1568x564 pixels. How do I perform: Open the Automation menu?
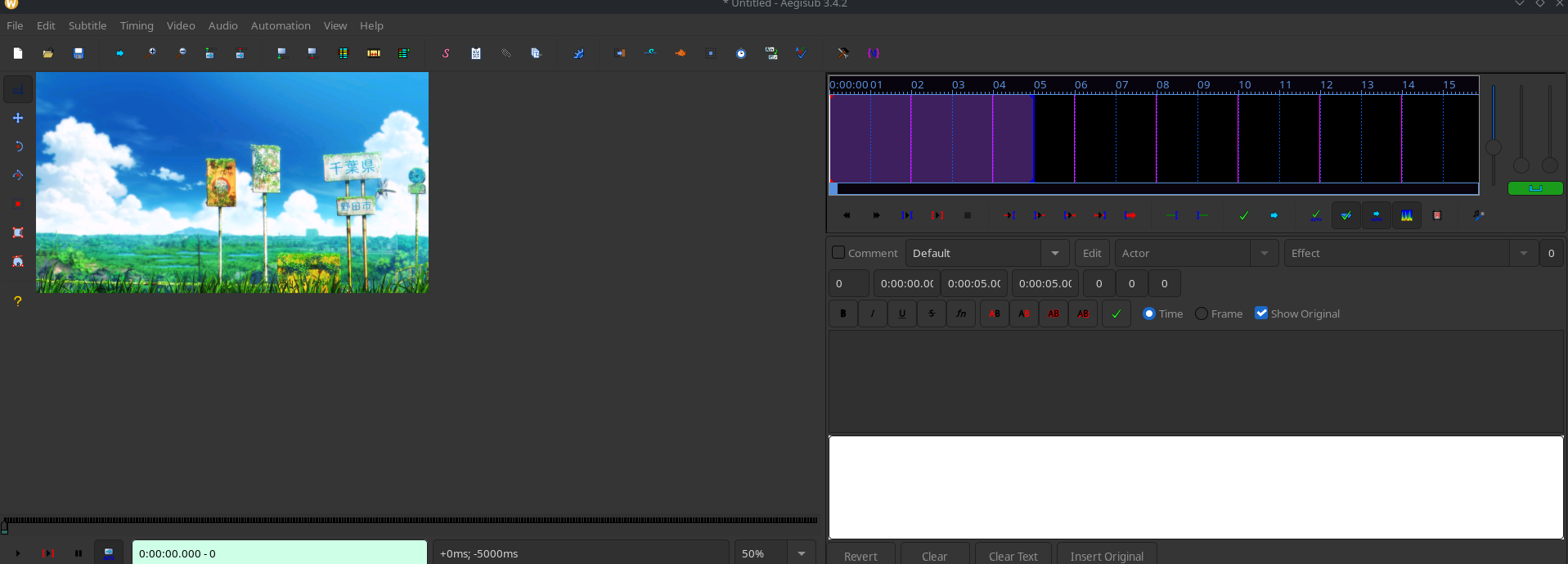(281, 25)
